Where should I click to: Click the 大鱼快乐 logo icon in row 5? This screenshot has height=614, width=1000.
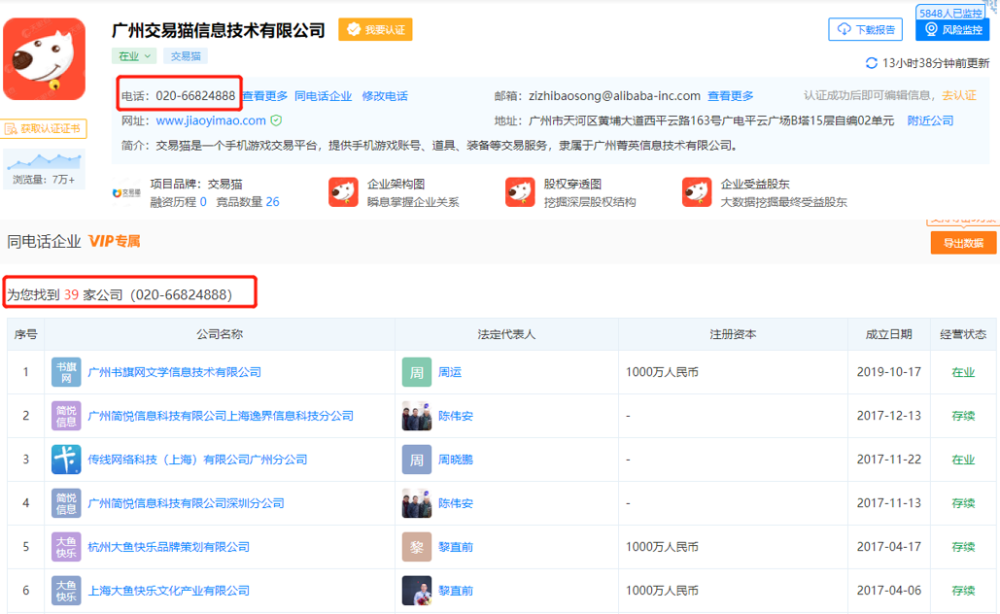tap(66, 547)
